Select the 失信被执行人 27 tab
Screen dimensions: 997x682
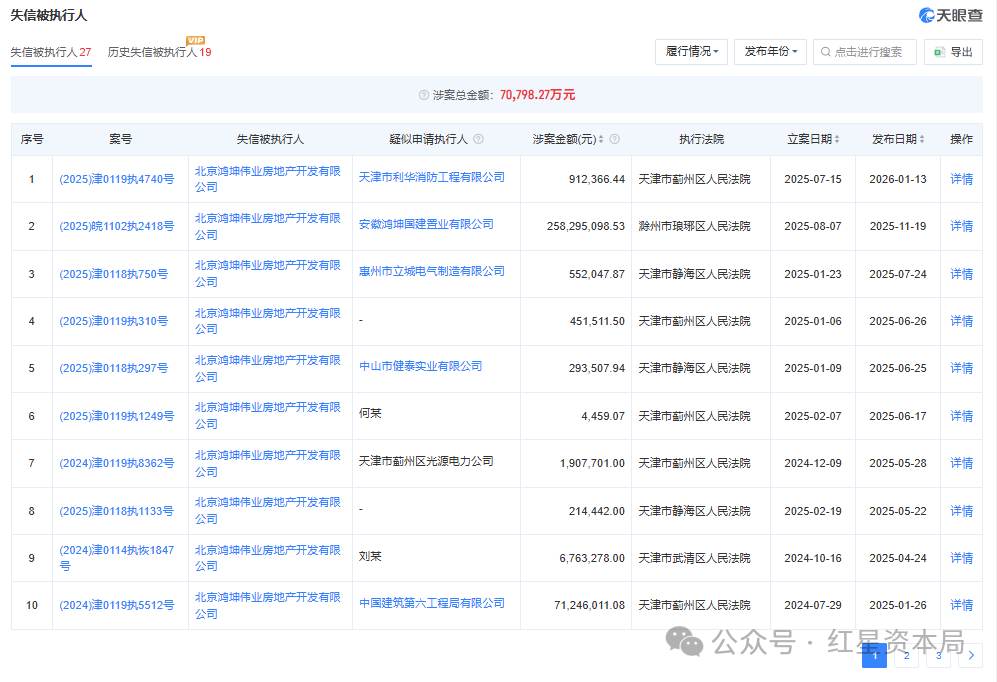pos(51,52)
